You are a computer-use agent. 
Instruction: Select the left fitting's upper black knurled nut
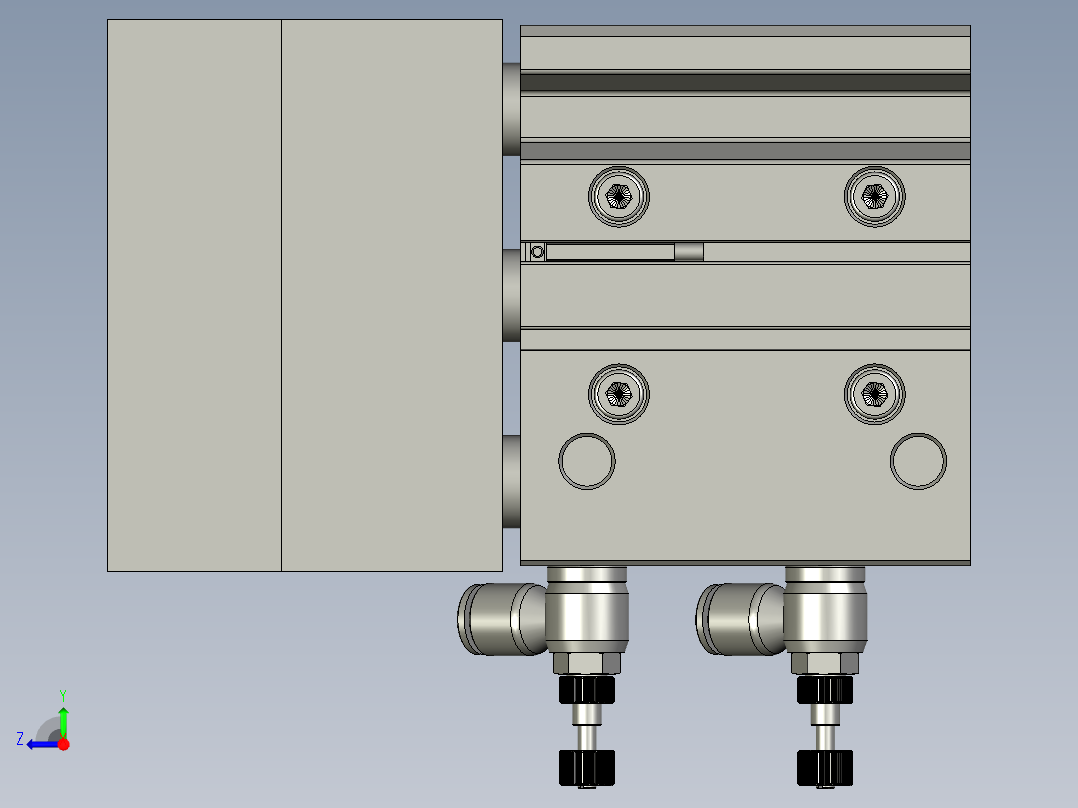click(586, 690)
